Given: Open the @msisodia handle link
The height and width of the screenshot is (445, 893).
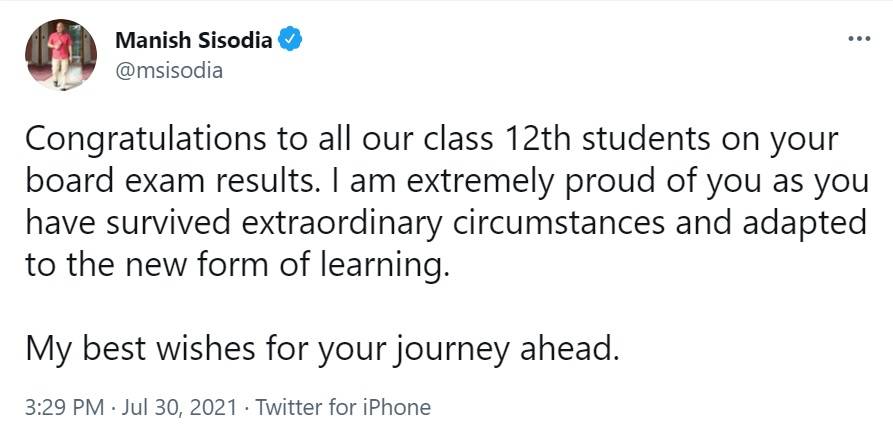Looking at the screenshot, I should coord(169,70).
